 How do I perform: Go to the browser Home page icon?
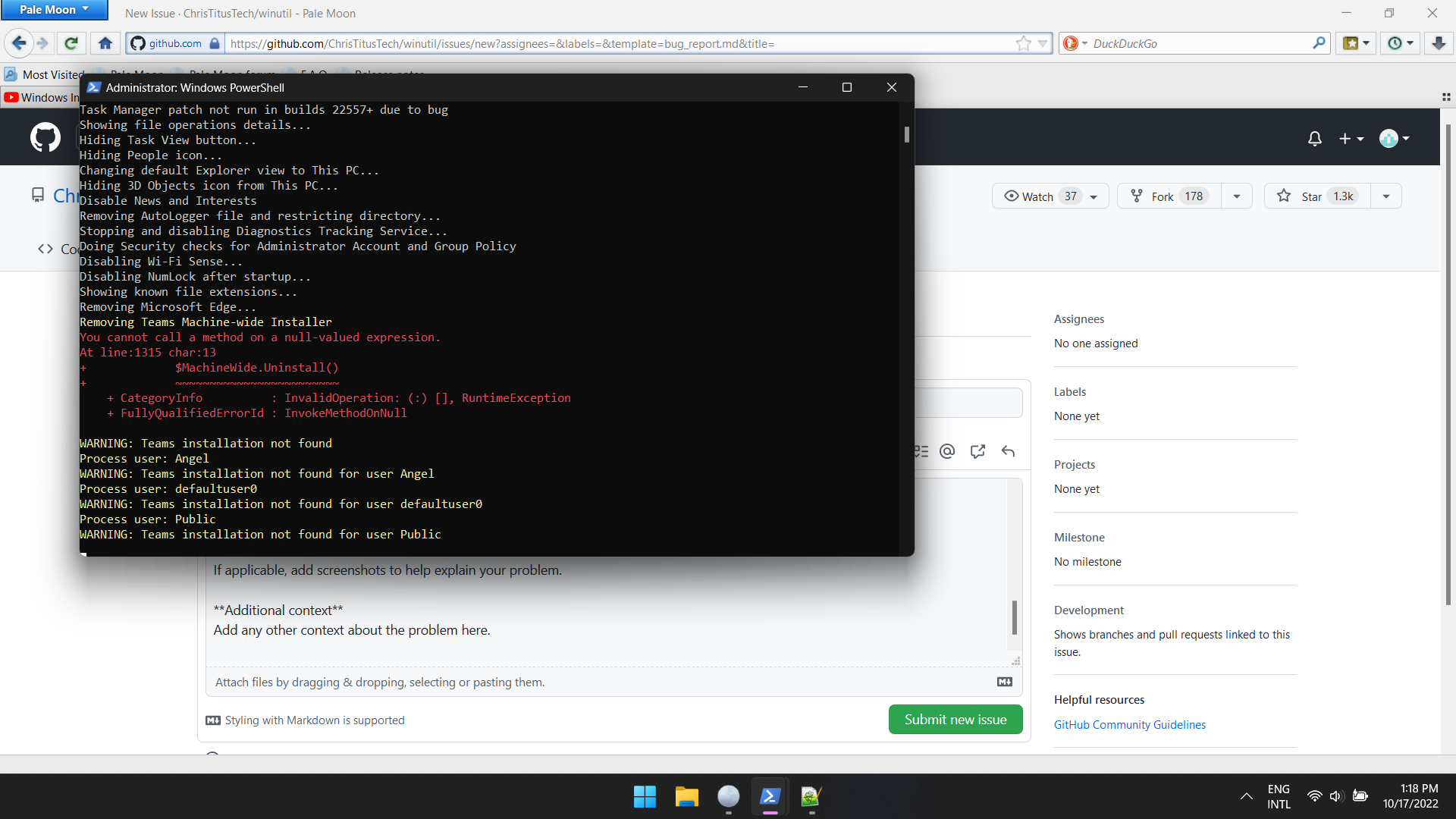tap(105, 43)
